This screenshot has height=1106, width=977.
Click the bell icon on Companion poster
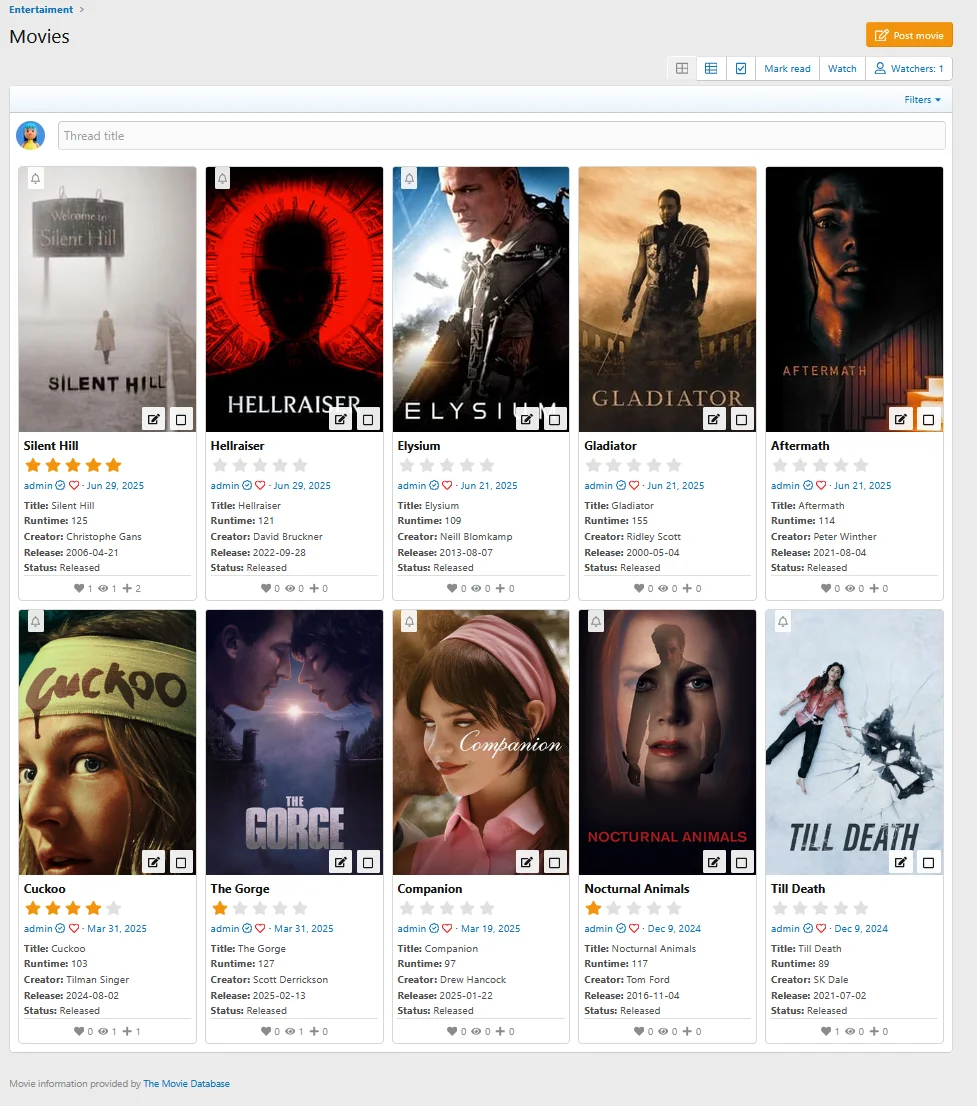pyautogui.click(x=409, y=621)
